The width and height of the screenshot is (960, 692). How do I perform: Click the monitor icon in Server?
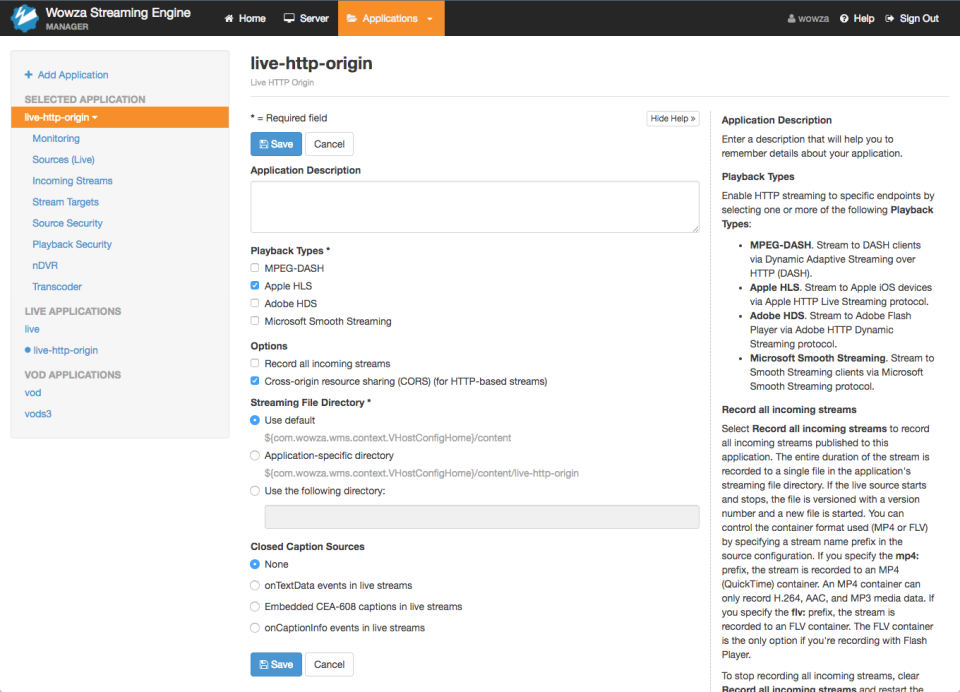pos(289,18)
